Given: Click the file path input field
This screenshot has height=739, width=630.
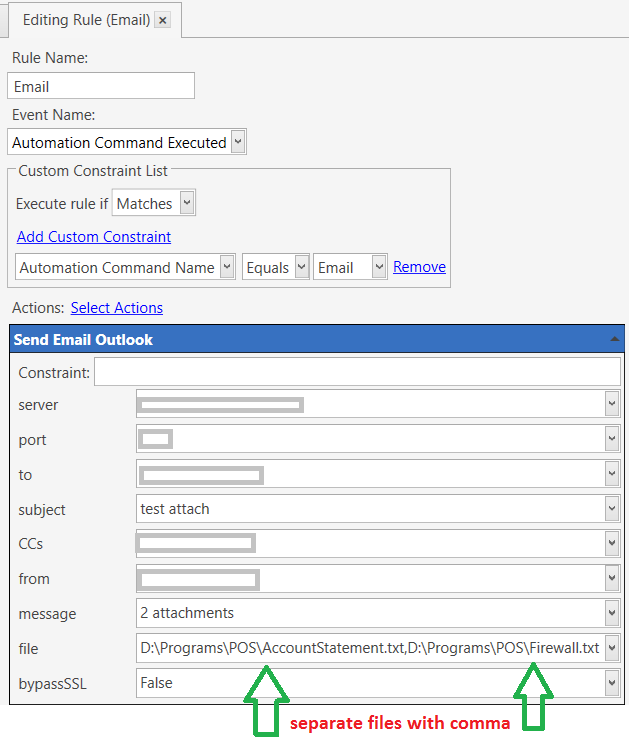Looking at the screenshot, I should tap(370, 649).
